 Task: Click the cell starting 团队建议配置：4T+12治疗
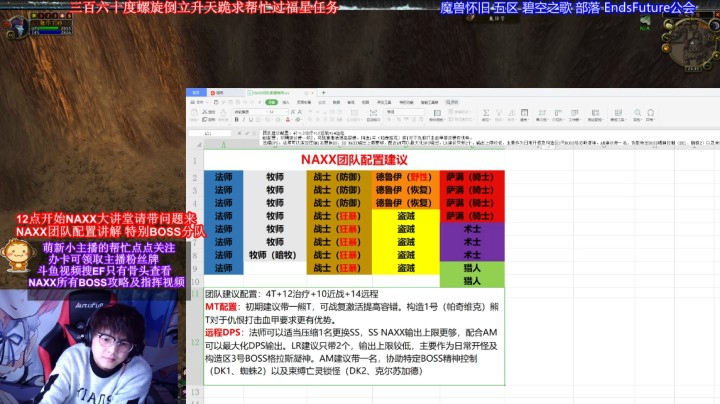(354, 294)
